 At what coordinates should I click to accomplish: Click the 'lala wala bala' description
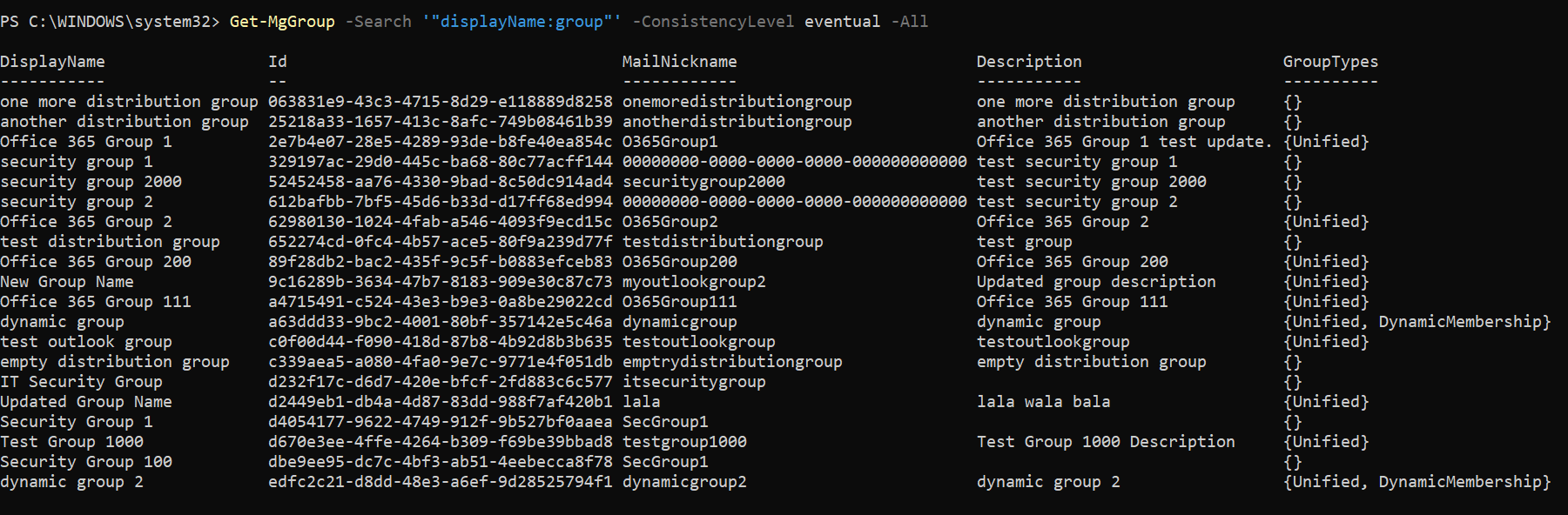[1043, 402]
